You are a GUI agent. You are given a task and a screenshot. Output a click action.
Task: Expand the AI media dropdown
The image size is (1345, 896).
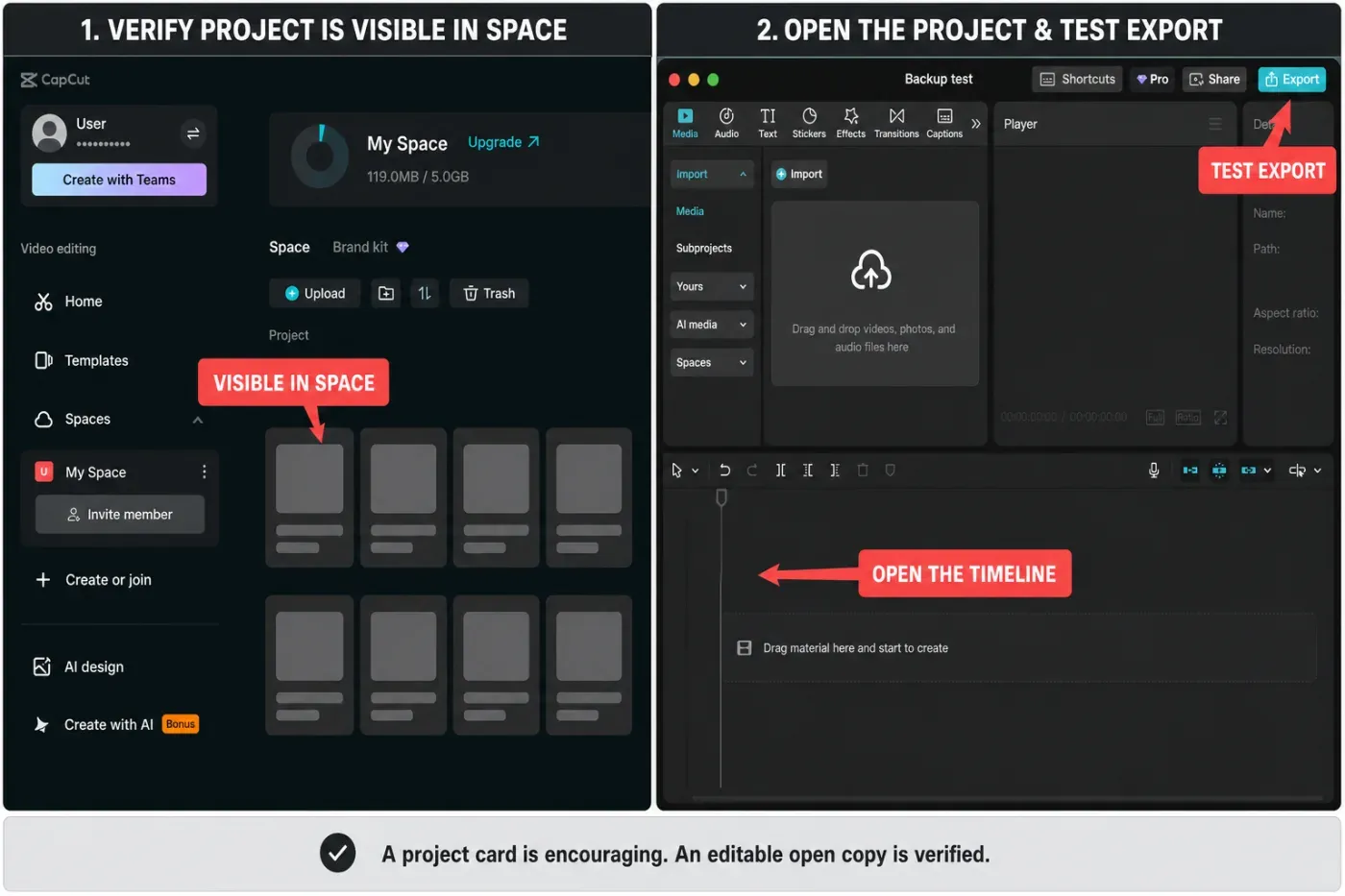pyautogui.click(x=712, y=325)
